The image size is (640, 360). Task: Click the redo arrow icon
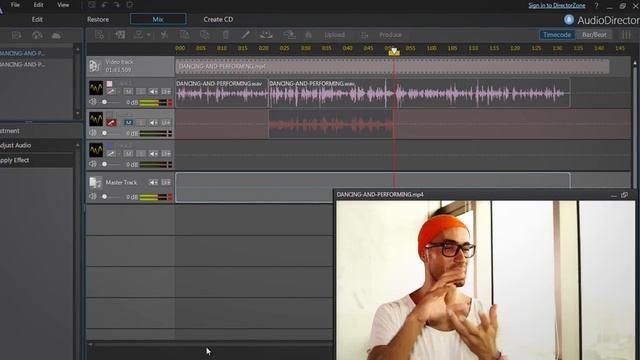[117, 5]
